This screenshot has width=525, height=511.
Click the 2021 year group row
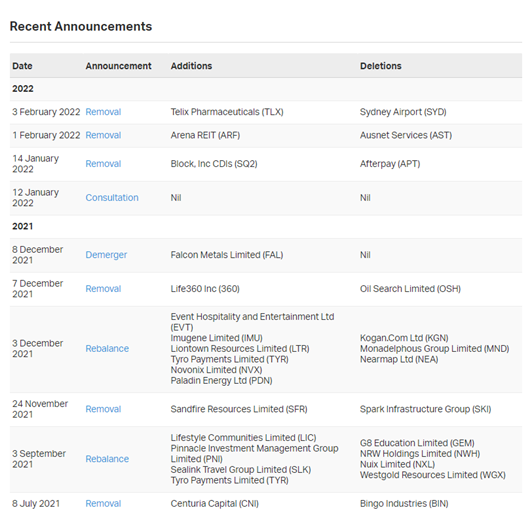pyautogui.click(x=266, y=226)
